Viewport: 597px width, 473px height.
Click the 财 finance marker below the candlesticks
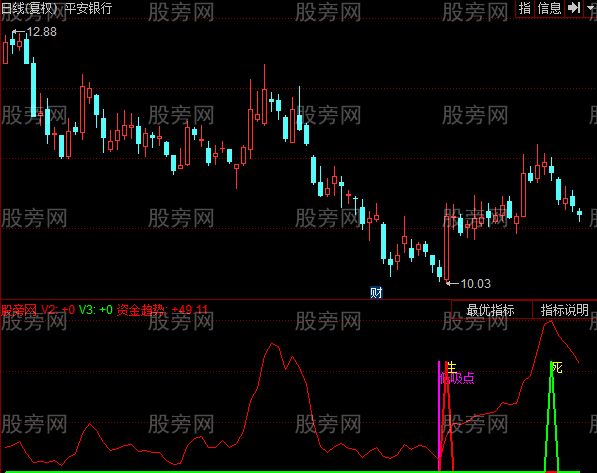pos(376,292)
